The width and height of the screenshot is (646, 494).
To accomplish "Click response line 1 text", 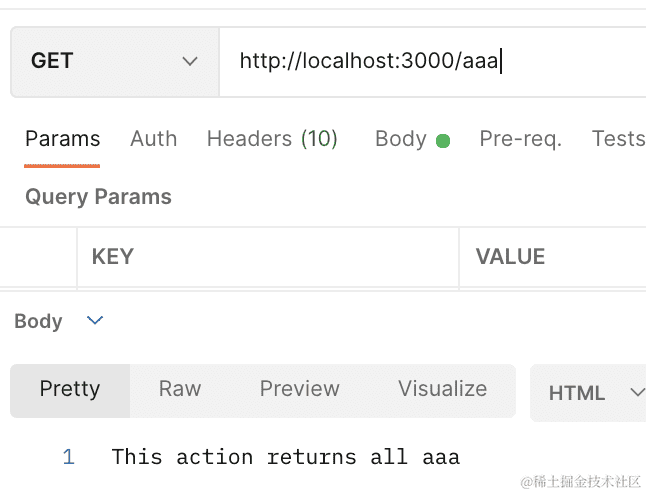I will [x=285, y=457].
